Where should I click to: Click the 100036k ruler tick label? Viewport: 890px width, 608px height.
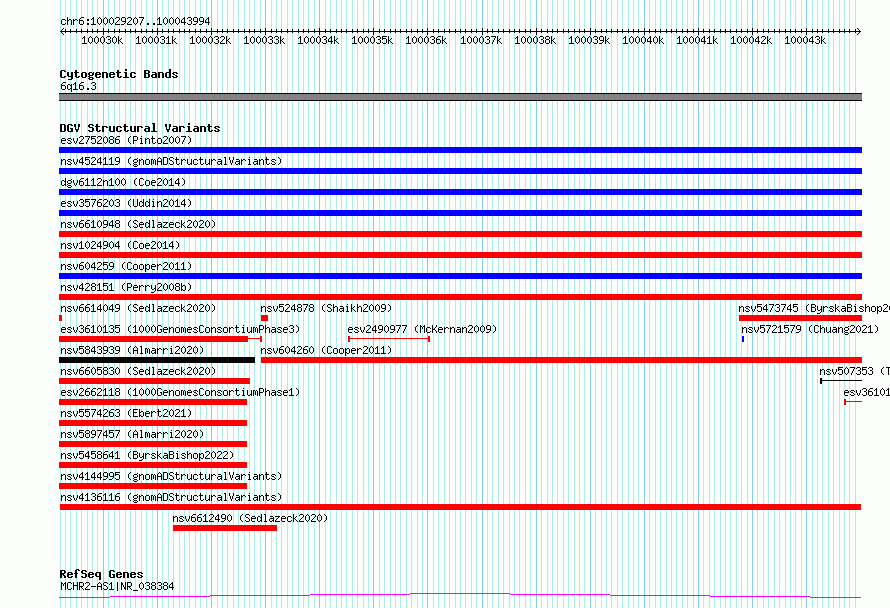(426, 41)
